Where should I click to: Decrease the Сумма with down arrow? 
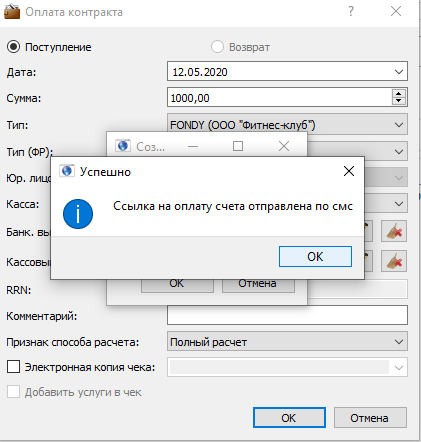[x=399, y=101]
